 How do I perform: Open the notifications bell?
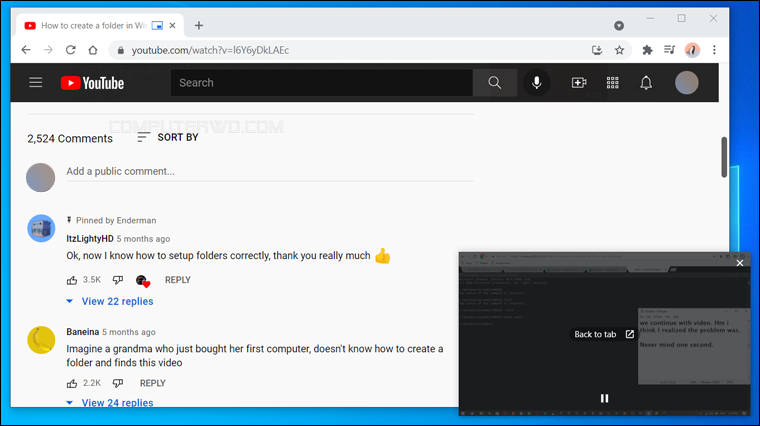[x=646, y=83]
